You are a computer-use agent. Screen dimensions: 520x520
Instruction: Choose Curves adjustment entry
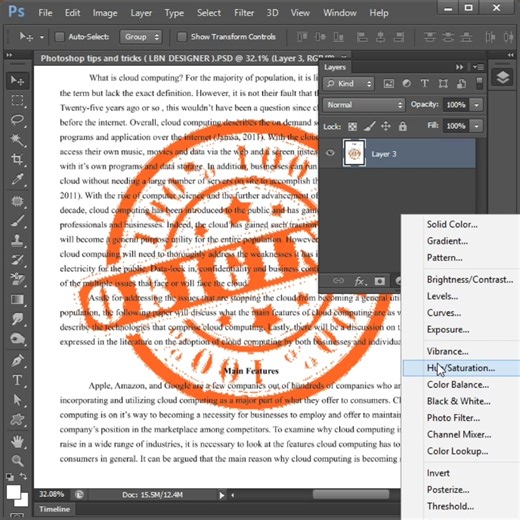coord(461,313)
